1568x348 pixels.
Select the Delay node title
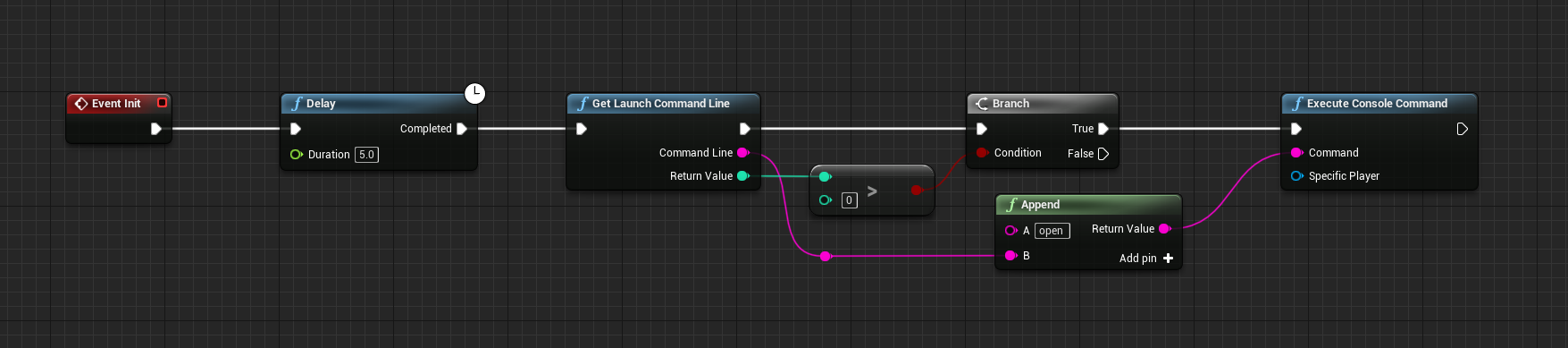(x=321, y=104)
